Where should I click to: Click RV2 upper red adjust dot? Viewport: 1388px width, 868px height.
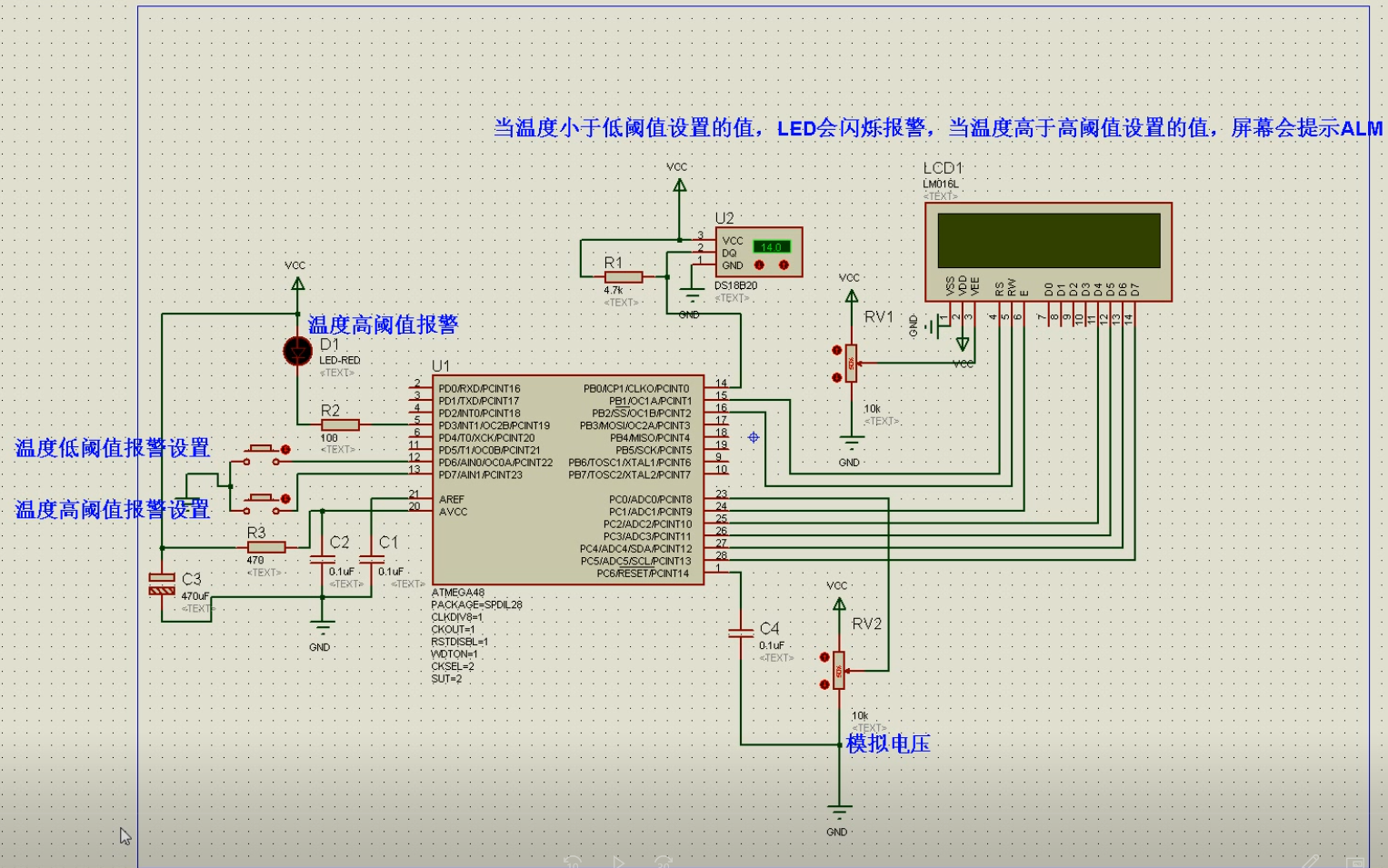pos(824,657)
